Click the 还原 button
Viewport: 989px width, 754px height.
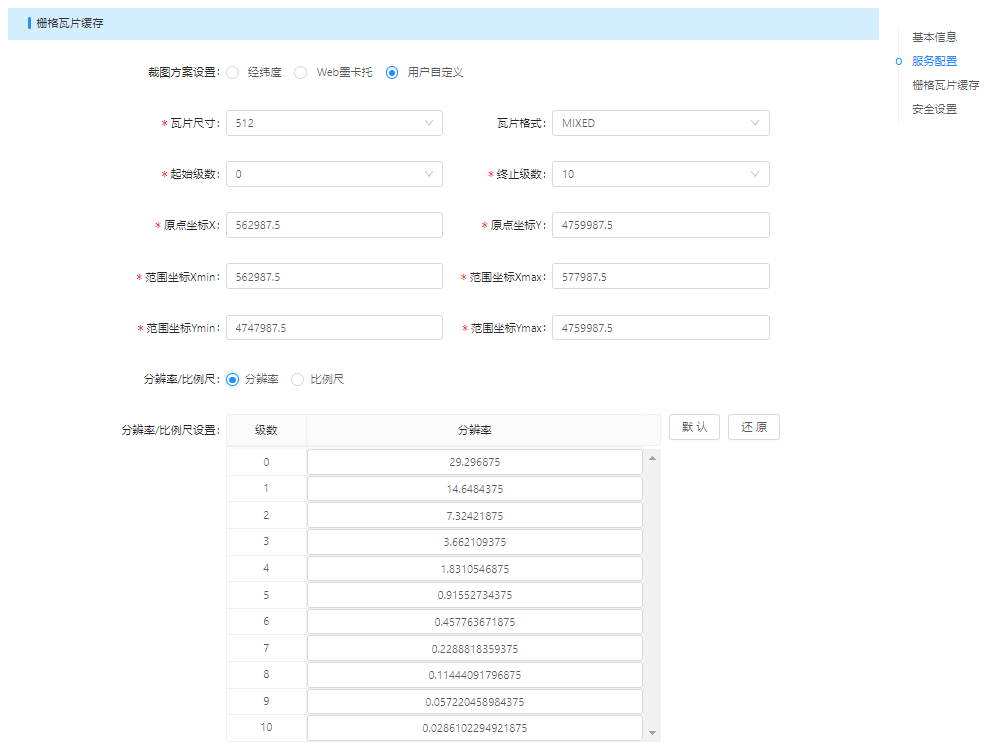pyautogui.click(x=753, y=427)
